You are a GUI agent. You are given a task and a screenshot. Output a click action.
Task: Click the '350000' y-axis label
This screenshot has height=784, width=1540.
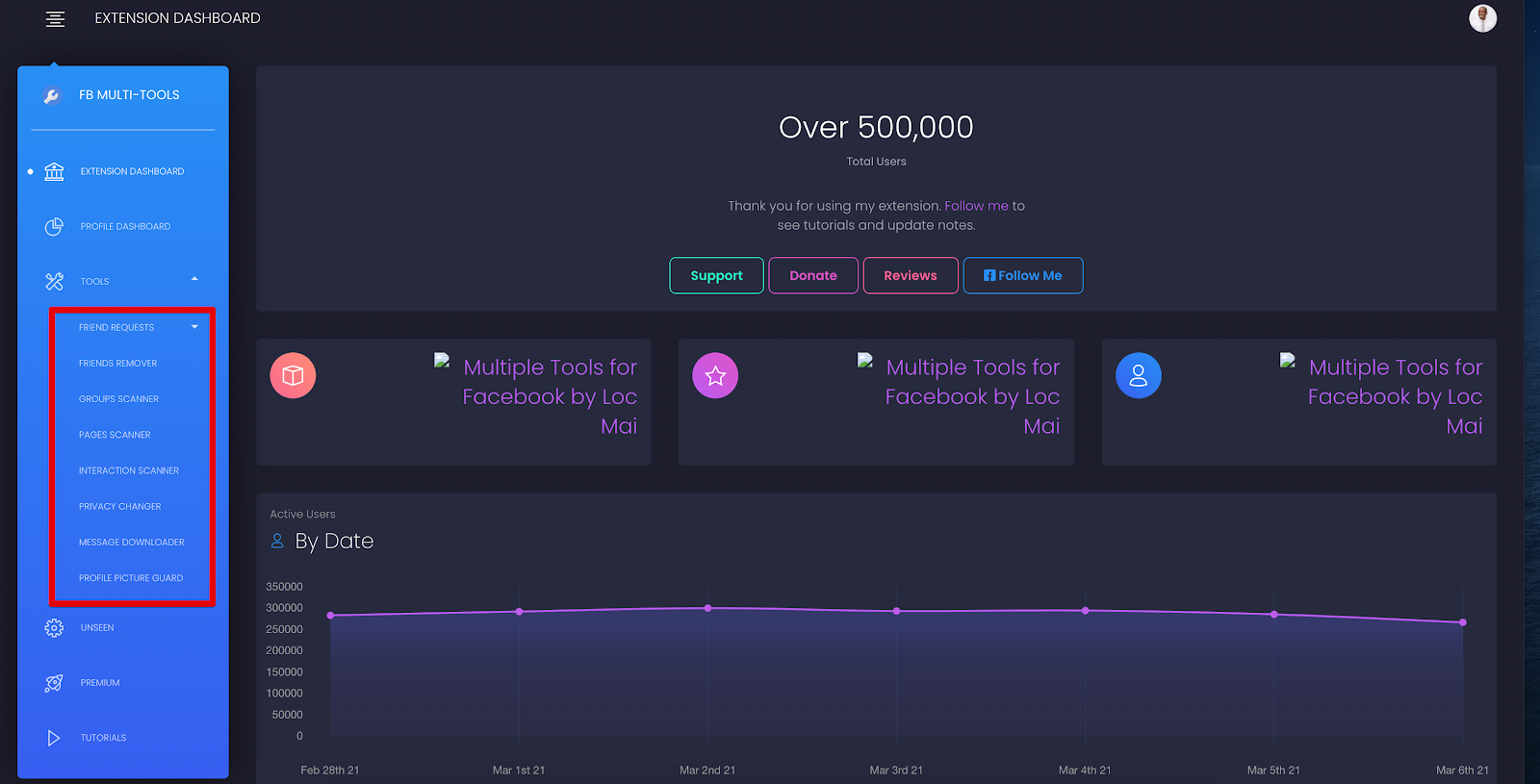click(284, 587)
